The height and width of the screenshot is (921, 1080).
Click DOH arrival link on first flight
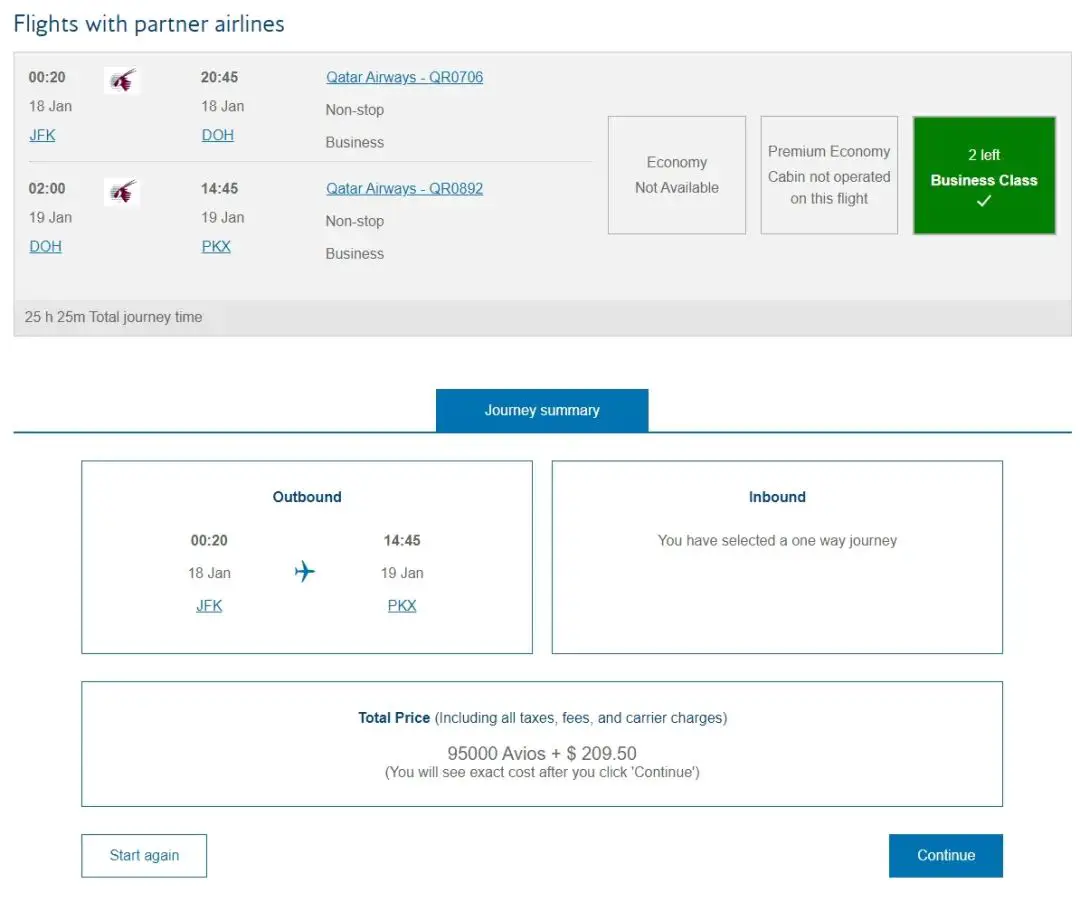pyautogui.click(x=217, y=135)
